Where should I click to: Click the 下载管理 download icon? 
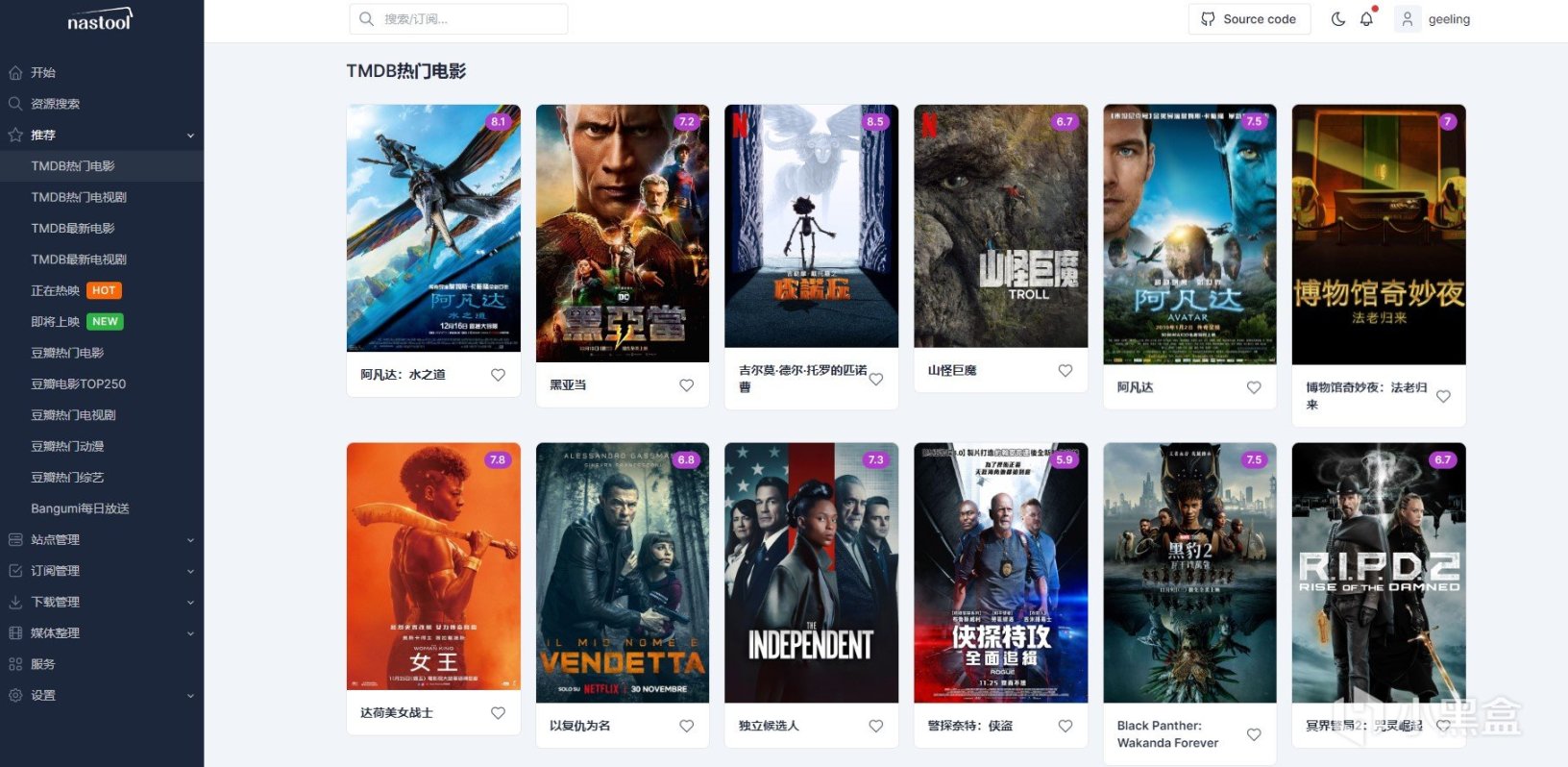click(x=15, y=603)
